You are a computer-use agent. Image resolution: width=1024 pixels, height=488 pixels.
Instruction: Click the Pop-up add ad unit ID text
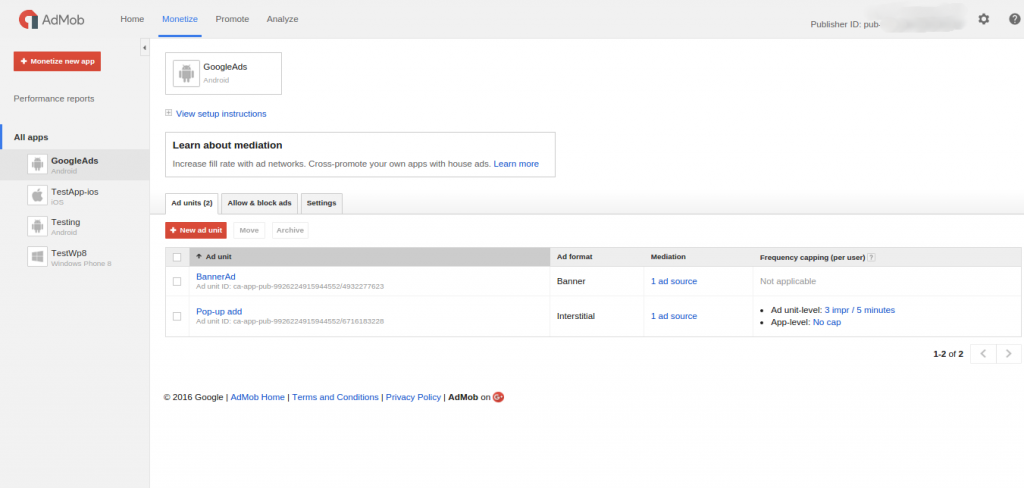pyautogui.click(x=290, y=321)
